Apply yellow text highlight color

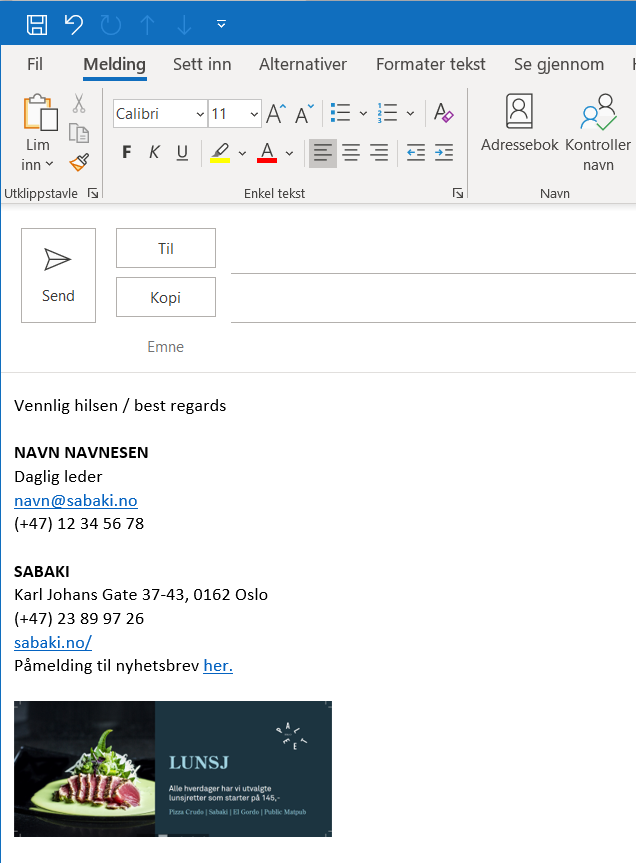tap(220, 153)
